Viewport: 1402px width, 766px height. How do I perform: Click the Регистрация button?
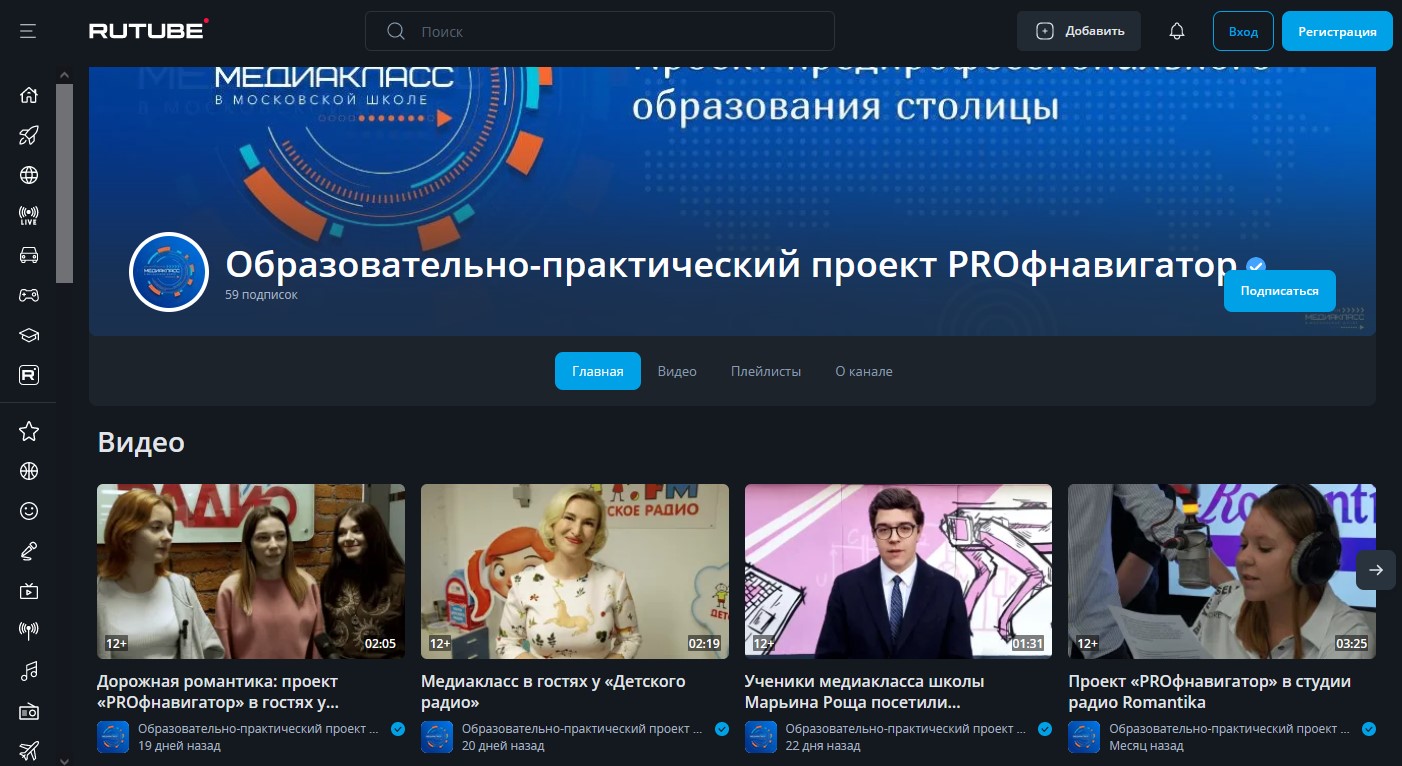coord(1337,31)
